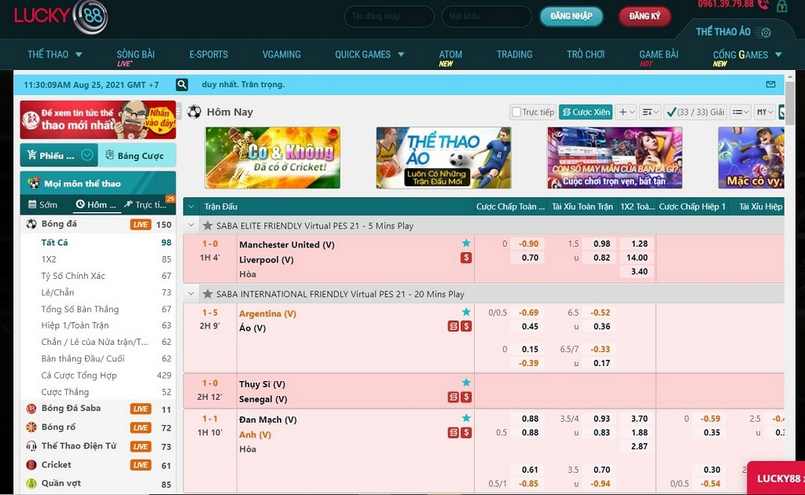Collapse all matches via Trận Đấu chevron
The height and width of the screenshot is (495, 805).
pyautogui.click(x=191, y=206)
